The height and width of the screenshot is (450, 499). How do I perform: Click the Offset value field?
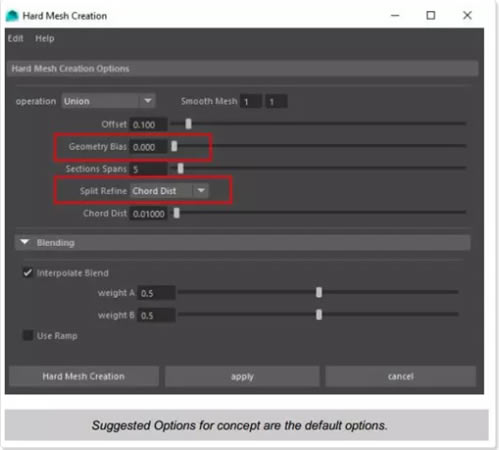(148, 124)
